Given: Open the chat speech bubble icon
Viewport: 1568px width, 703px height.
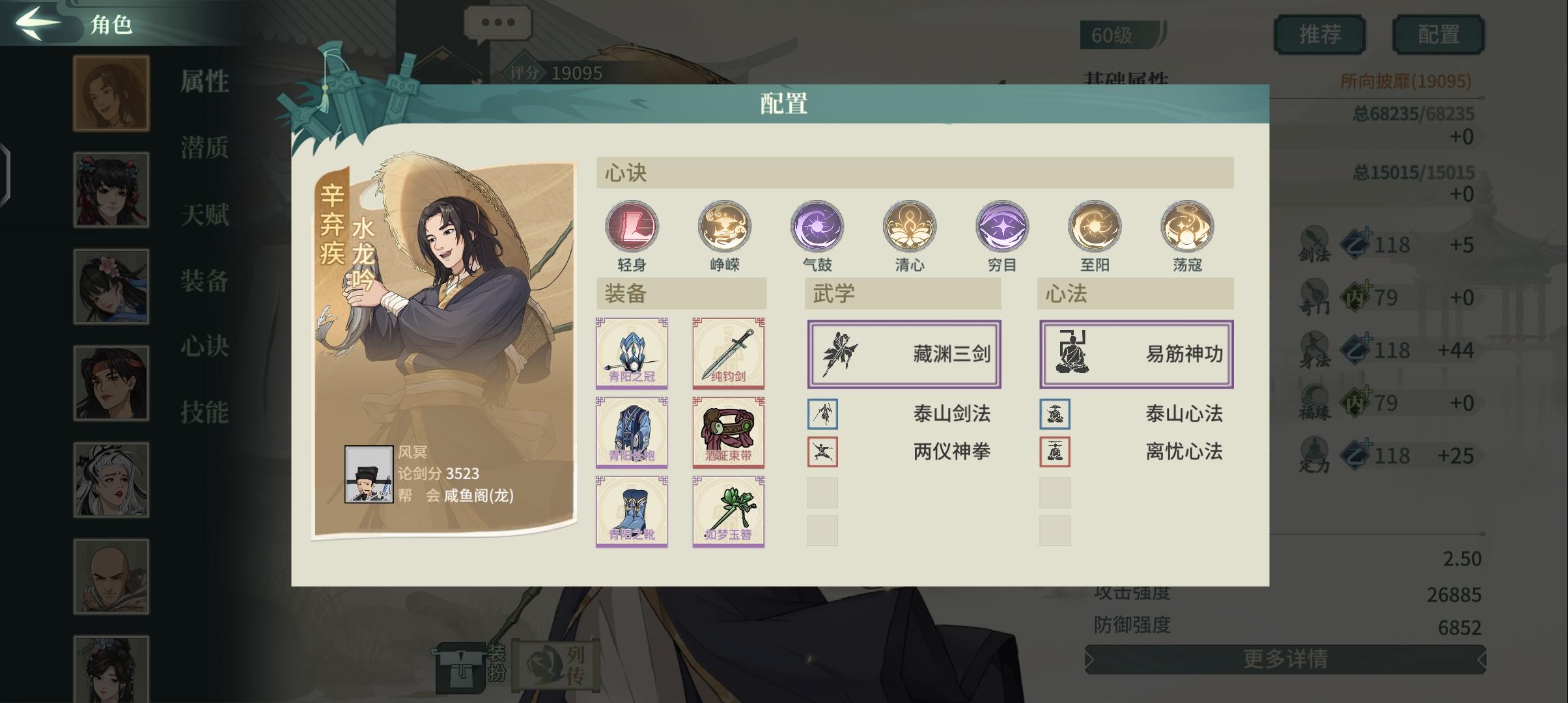Looking at the screenshot, I should click(x=498, y=23).
